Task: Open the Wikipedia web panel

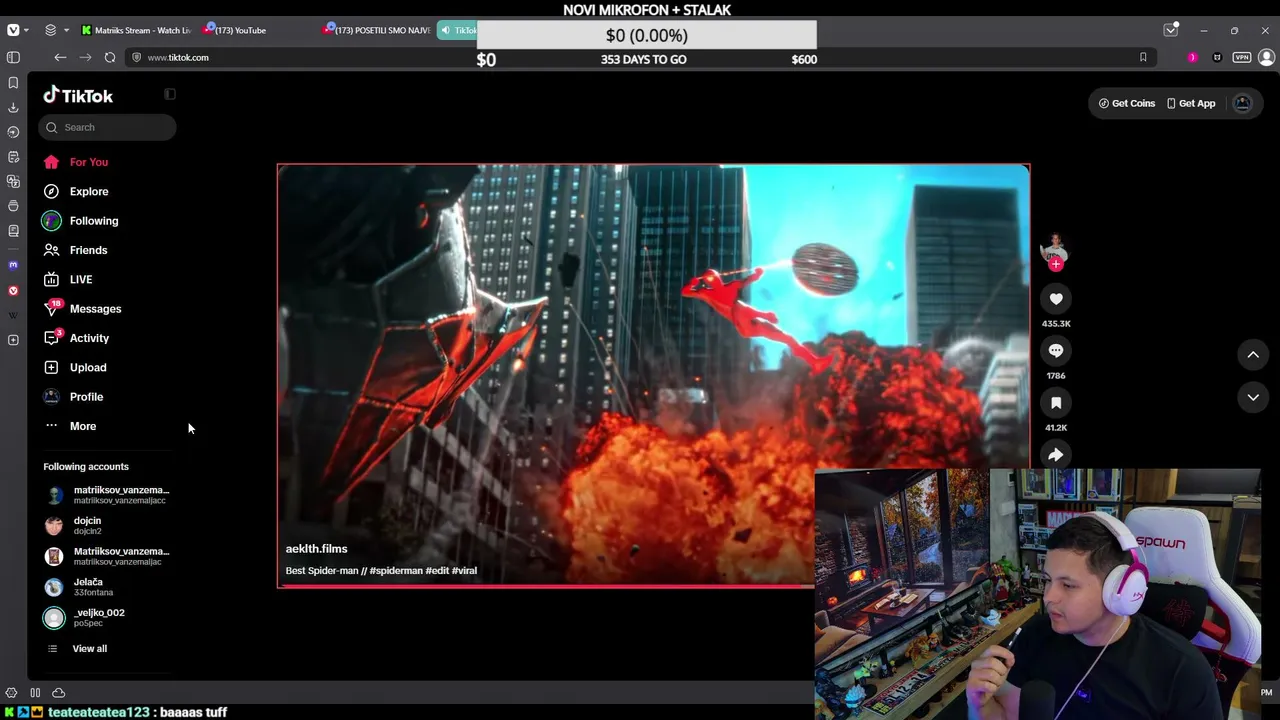Action: click(x=13, y=315)
